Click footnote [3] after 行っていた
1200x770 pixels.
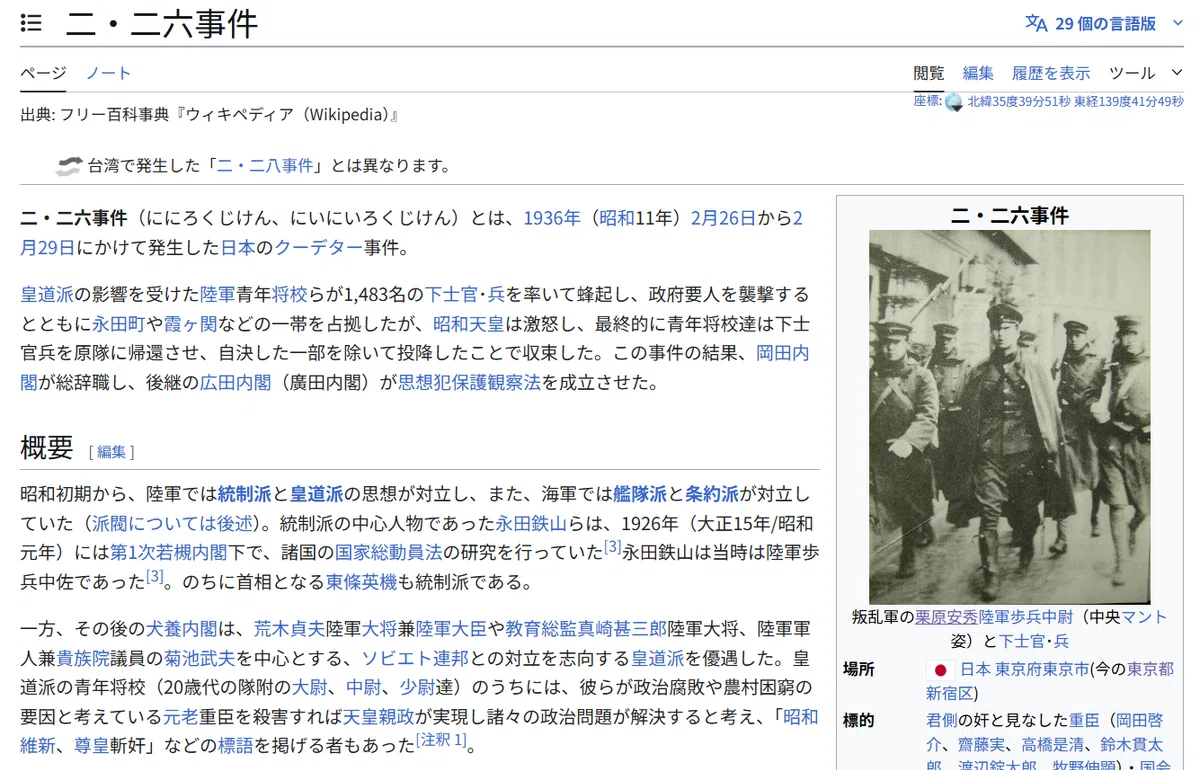point(613,547)
